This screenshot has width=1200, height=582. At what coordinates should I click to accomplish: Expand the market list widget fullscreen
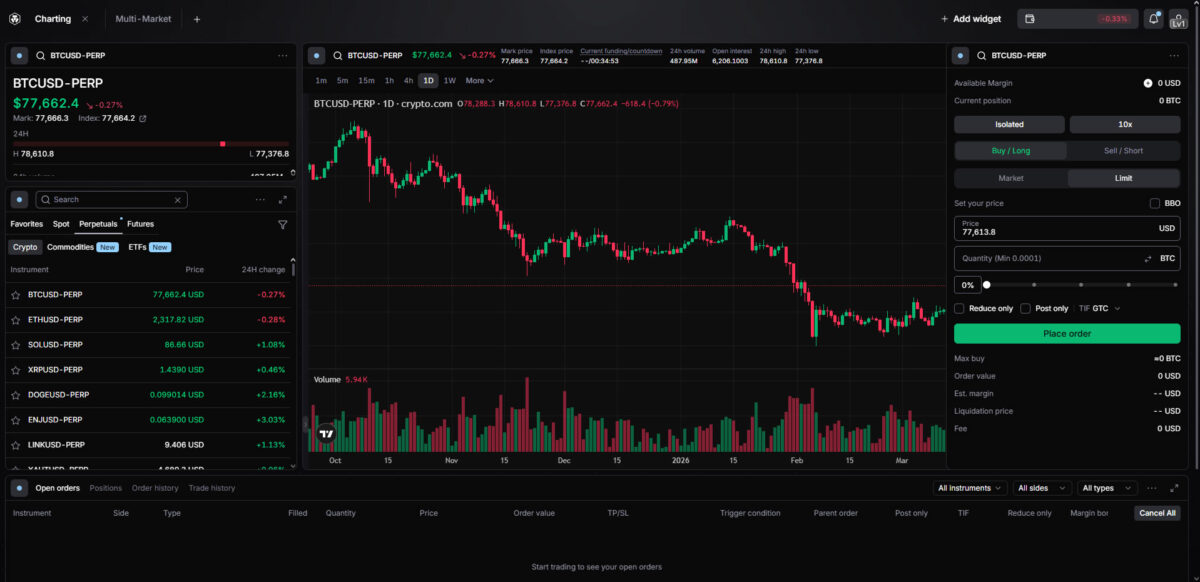[x=283, y=199]
